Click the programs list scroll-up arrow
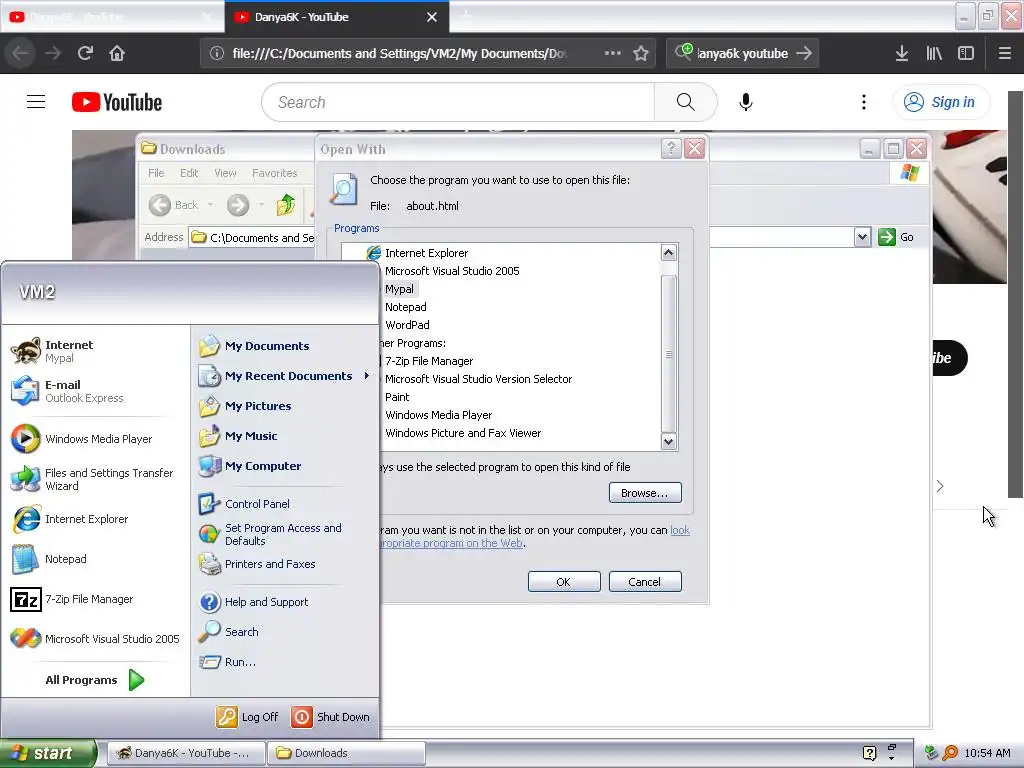 [668, 253]
